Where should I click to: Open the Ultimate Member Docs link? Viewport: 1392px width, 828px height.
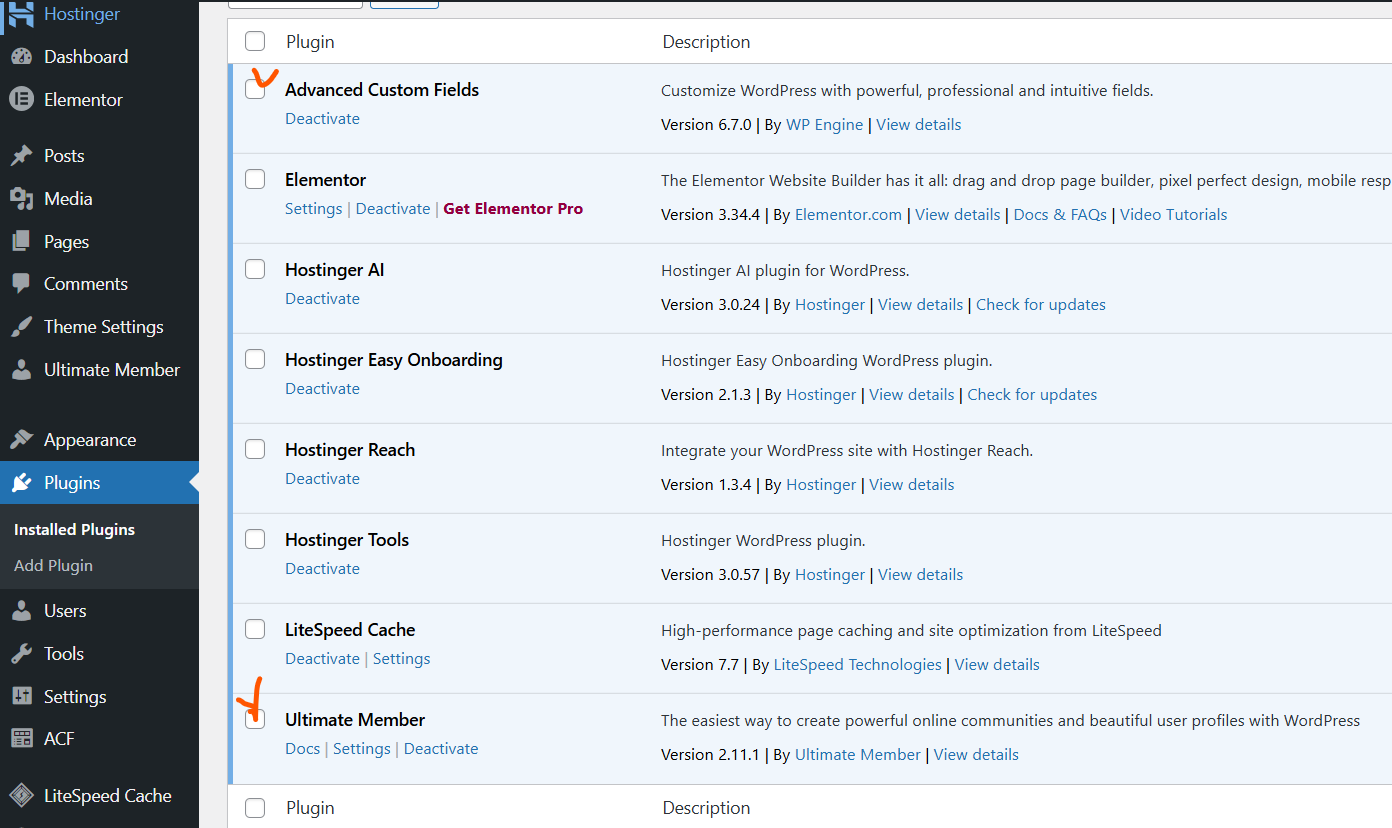(302, 749)
